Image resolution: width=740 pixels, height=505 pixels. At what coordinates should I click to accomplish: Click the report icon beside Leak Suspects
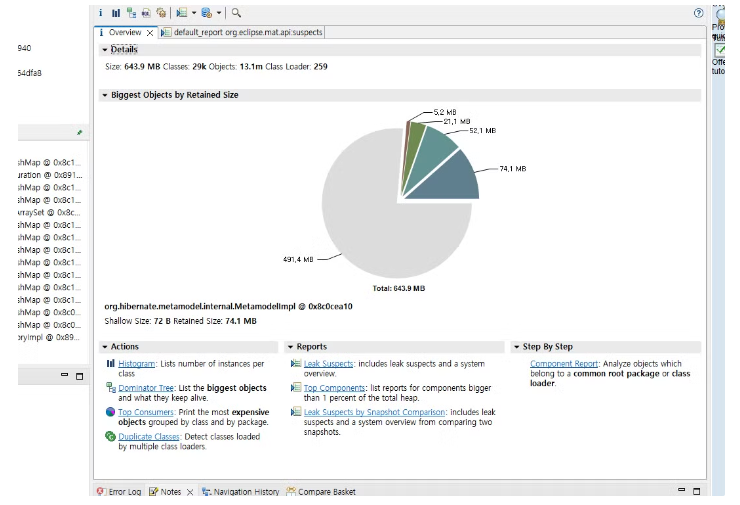pos(296,363)
